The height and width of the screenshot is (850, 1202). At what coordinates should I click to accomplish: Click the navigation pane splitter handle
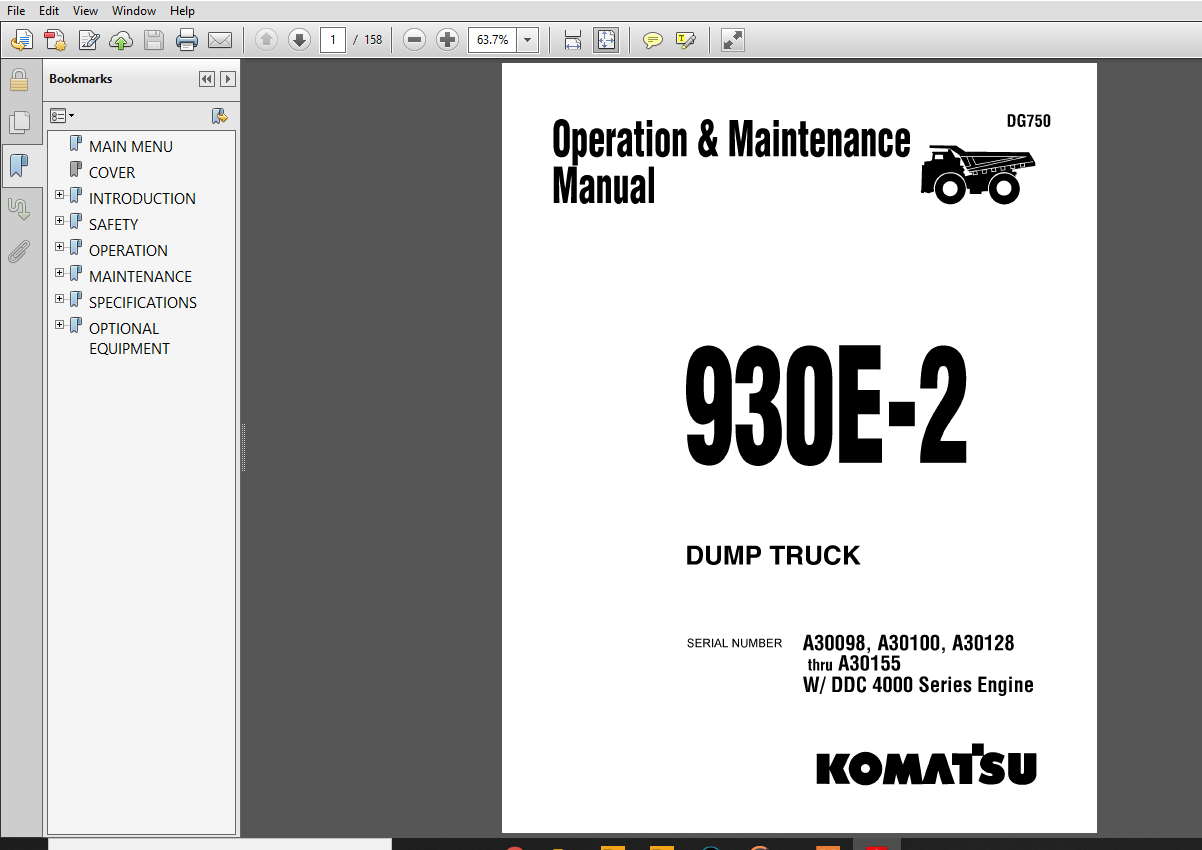coord(243,447)
